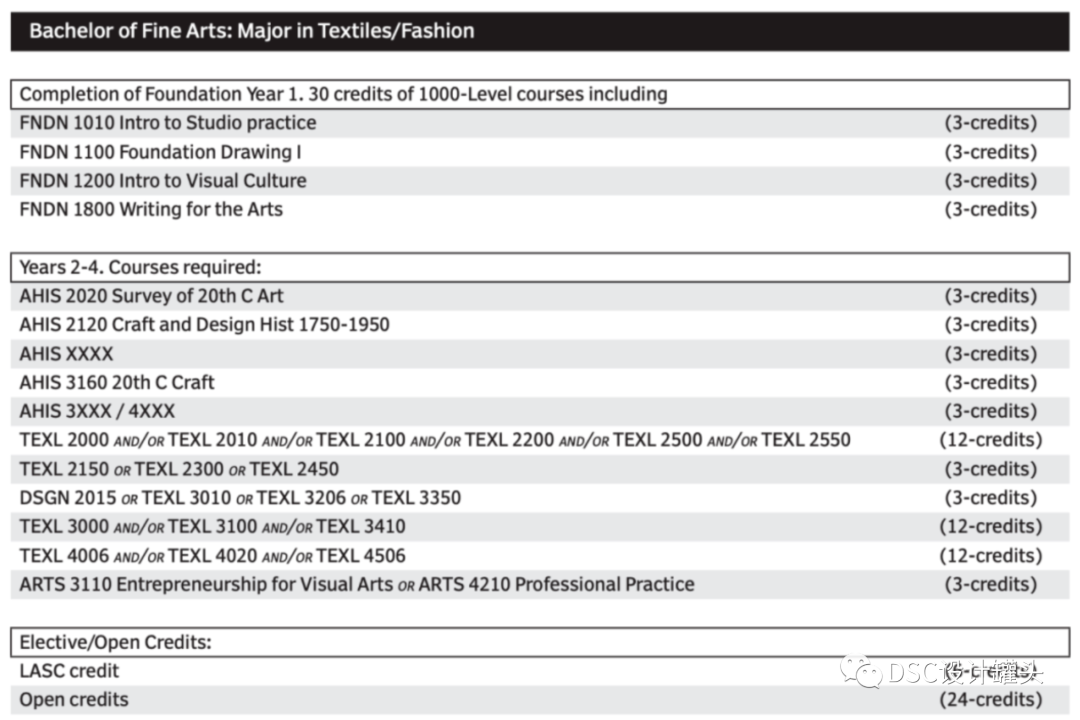
Task: Click (12-credits) beside TEXL 2000 row
Action: click(x=990, y=440)
